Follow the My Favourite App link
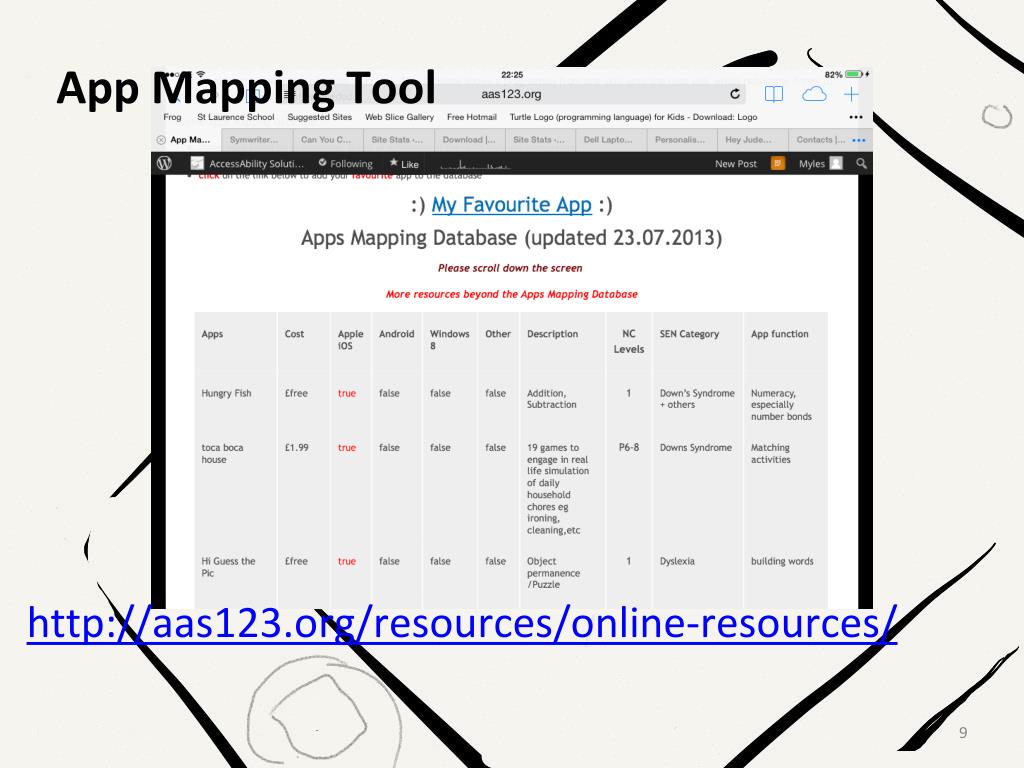 [511, 205]
